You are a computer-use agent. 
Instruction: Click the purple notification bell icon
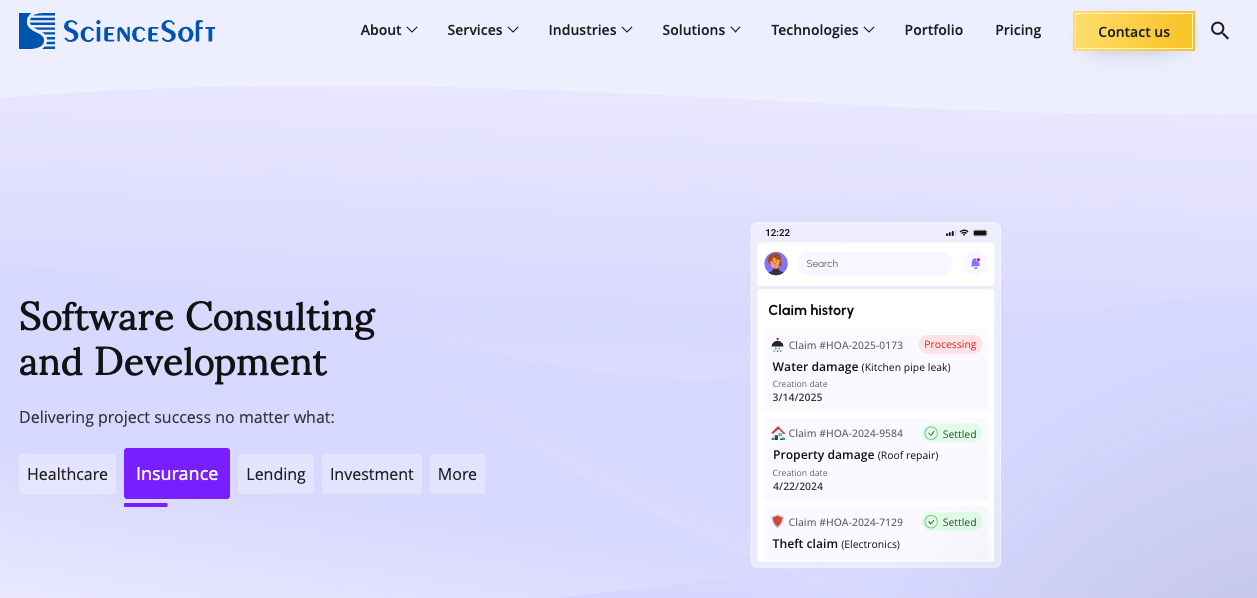point(975,263)
